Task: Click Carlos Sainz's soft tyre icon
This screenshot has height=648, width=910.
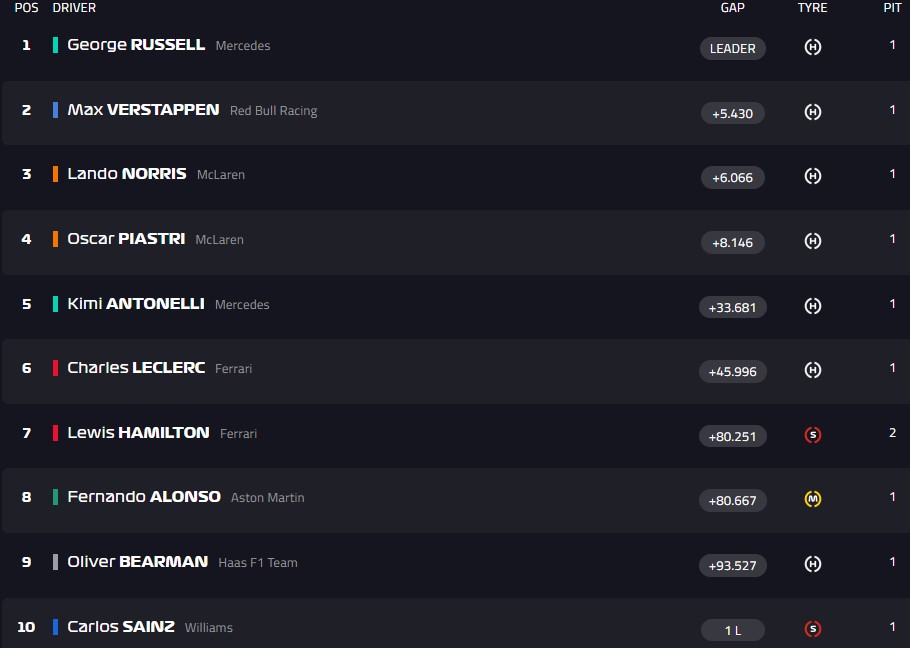Action: click(813, 629)
